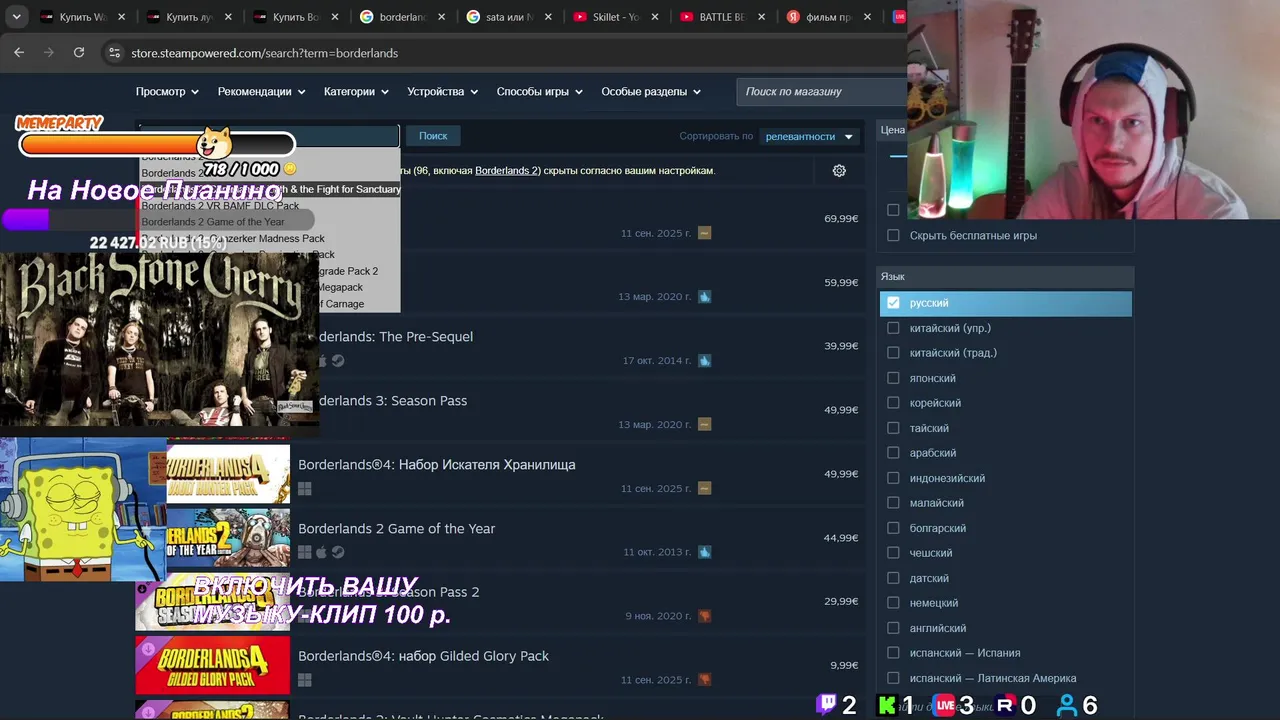Click the thumbs-down review icon in the 29,99€ row

click(705, 616)
